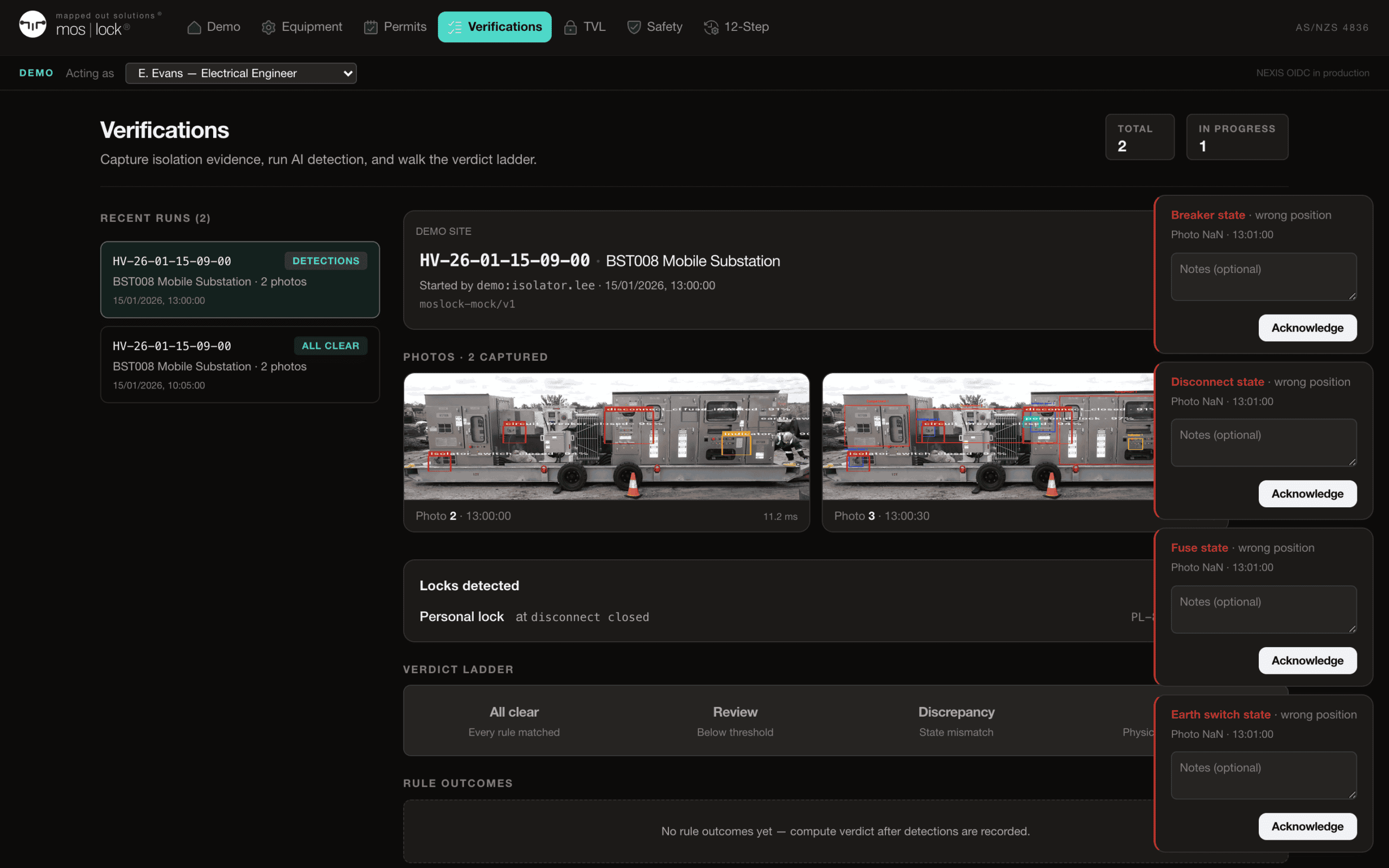
Task: Go to the Equipment tab
Action: click(x=302, y=27)
